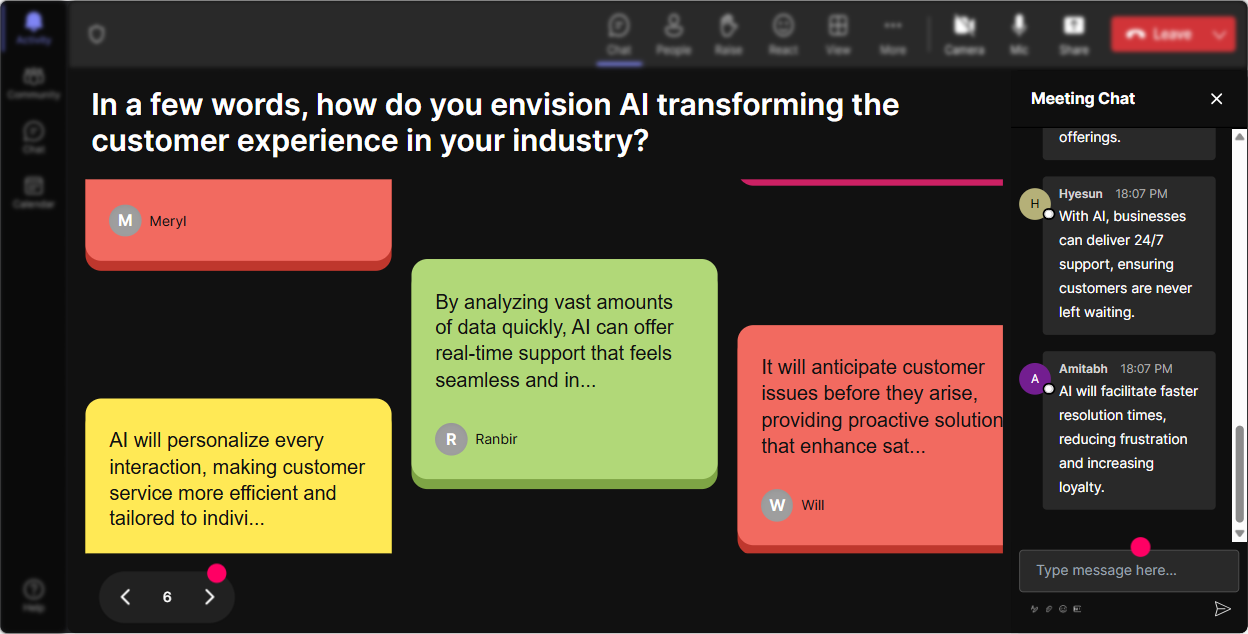Click the shield security icon in the meeting bar
Viewport: 1248px width, 634px height.
click(x=96, y=35)
